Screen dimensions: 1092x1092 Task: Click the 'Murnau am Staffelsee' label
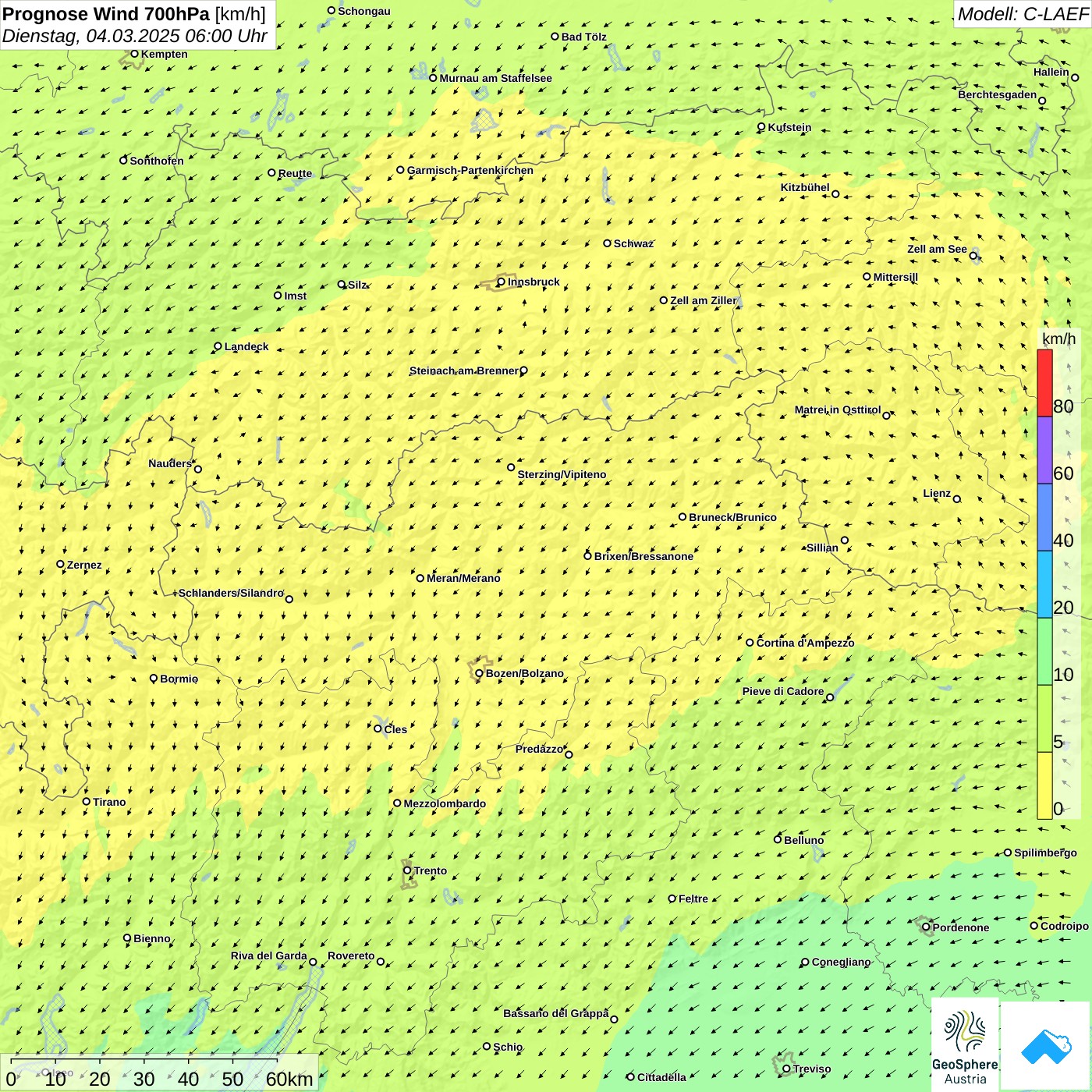click(x=496, y=78)
